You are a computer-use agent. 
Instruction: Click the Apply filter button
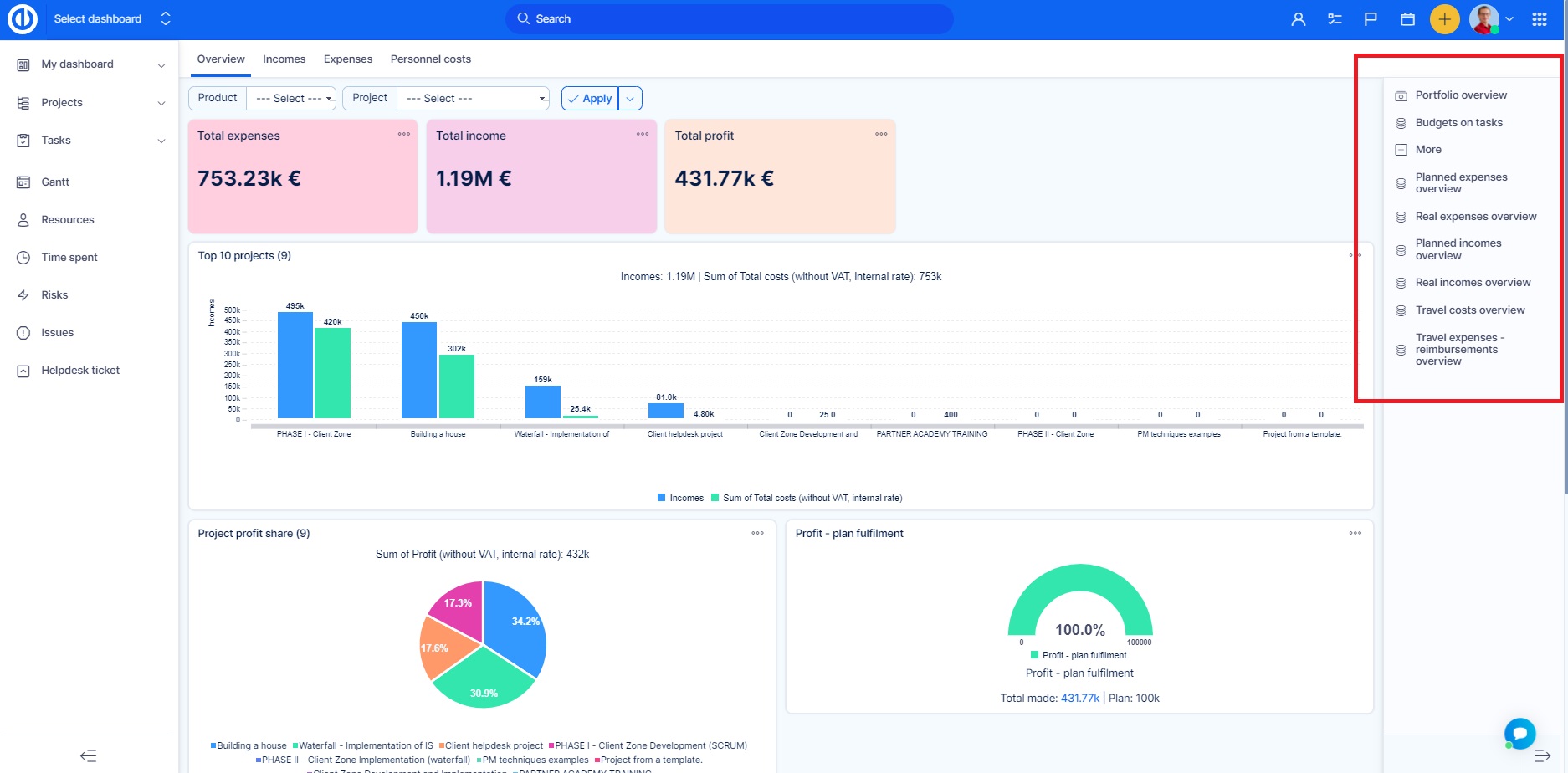(590, 99)
